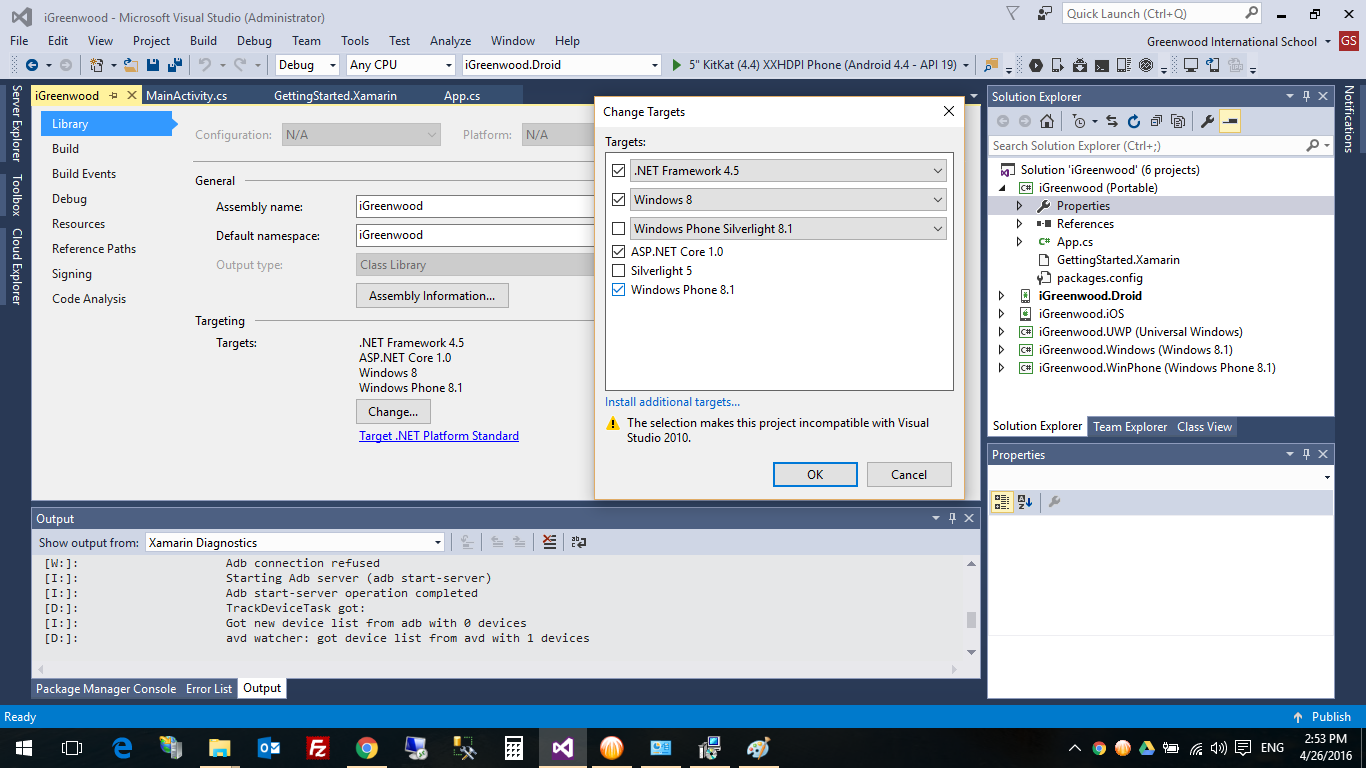Click the Install additional targets link
1366x768 pixels.
click(671, 401)
